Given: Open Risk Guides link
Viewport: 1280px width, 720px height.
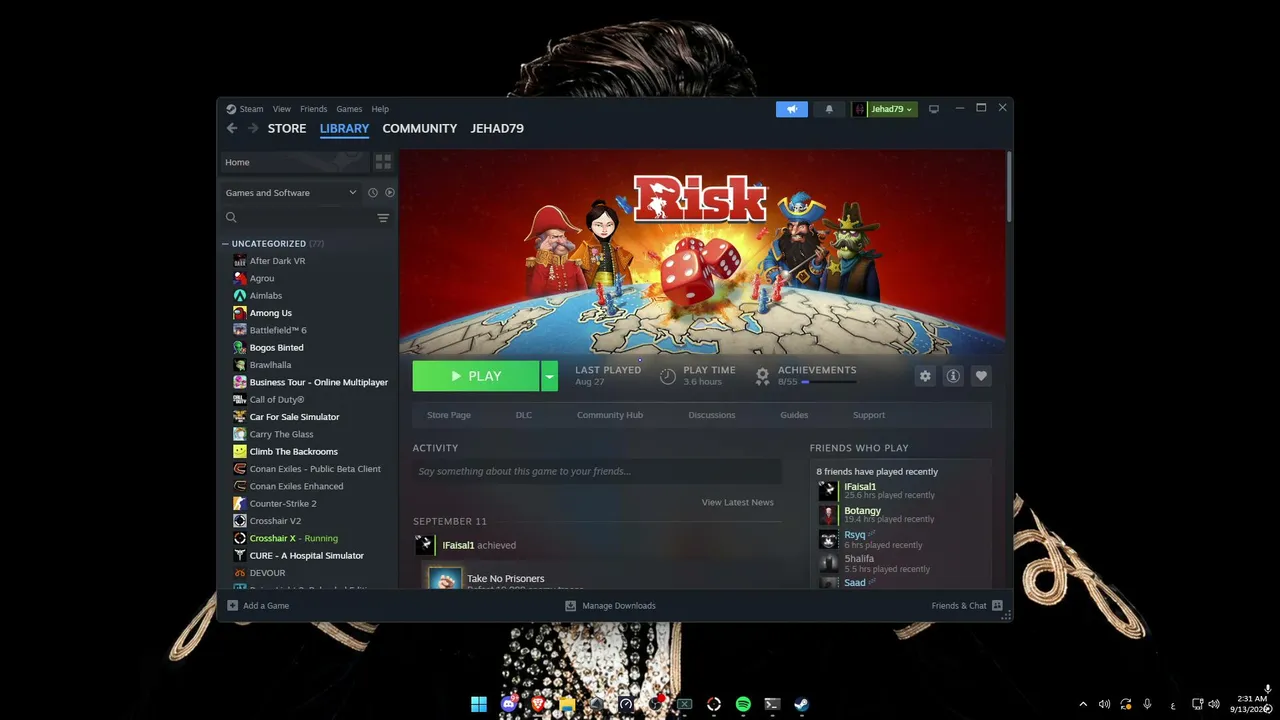Looking at the screenshot, I should 794,415.
